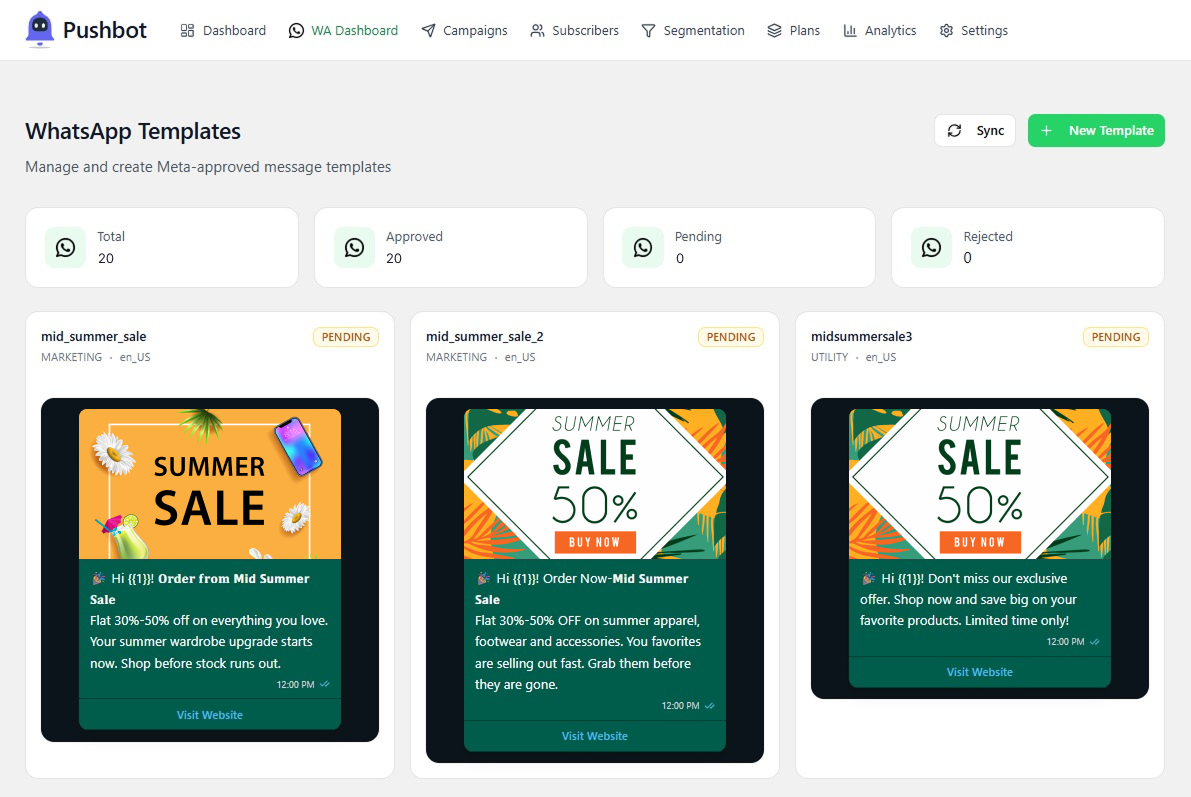Click PENDING badge on mid_summer_sale card
The image size is (1191, 797).
point(346,337)
